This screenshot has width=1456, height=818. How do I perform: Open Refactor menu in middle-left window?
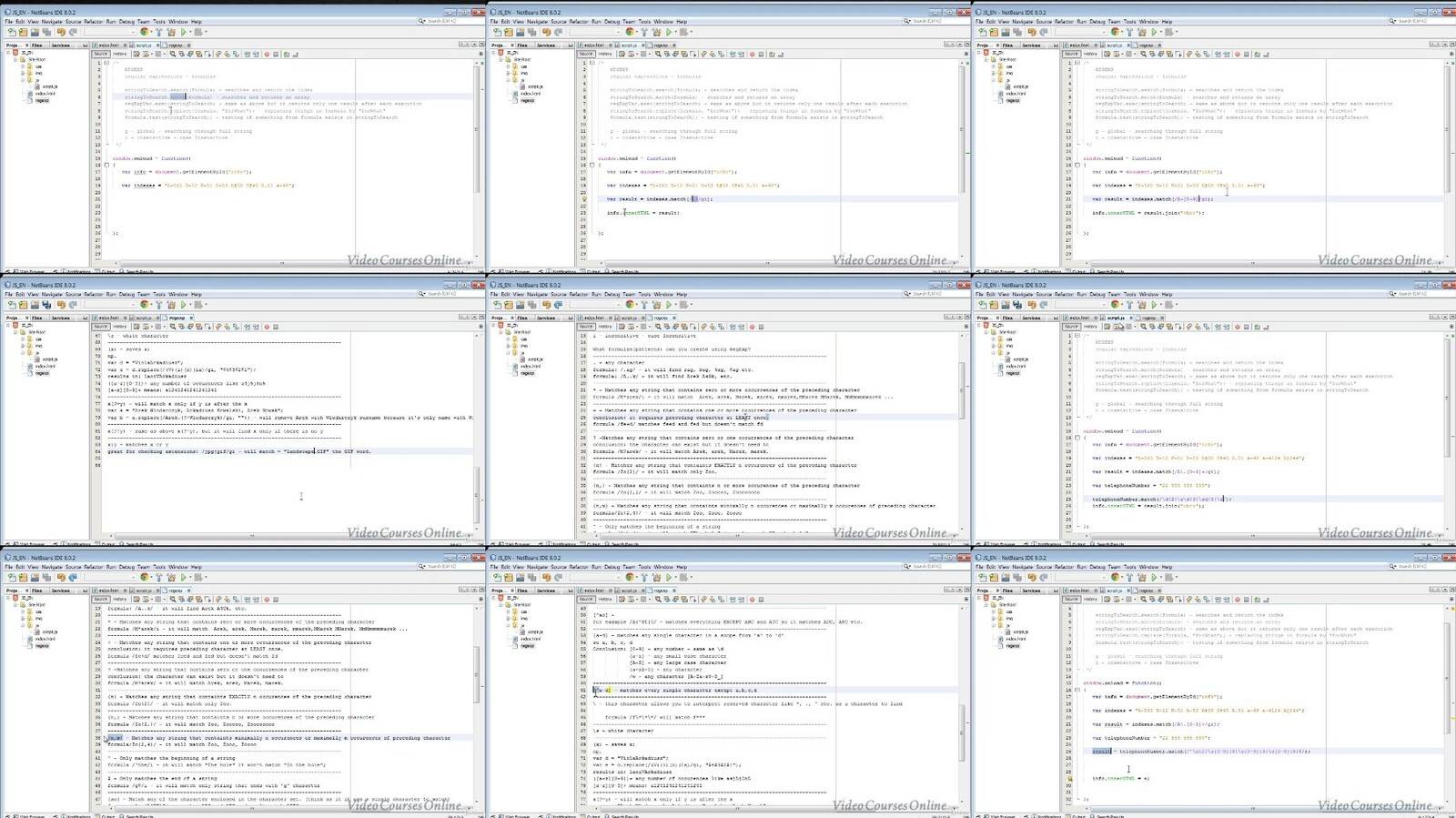pyautogui.click(x=94, y=294)
